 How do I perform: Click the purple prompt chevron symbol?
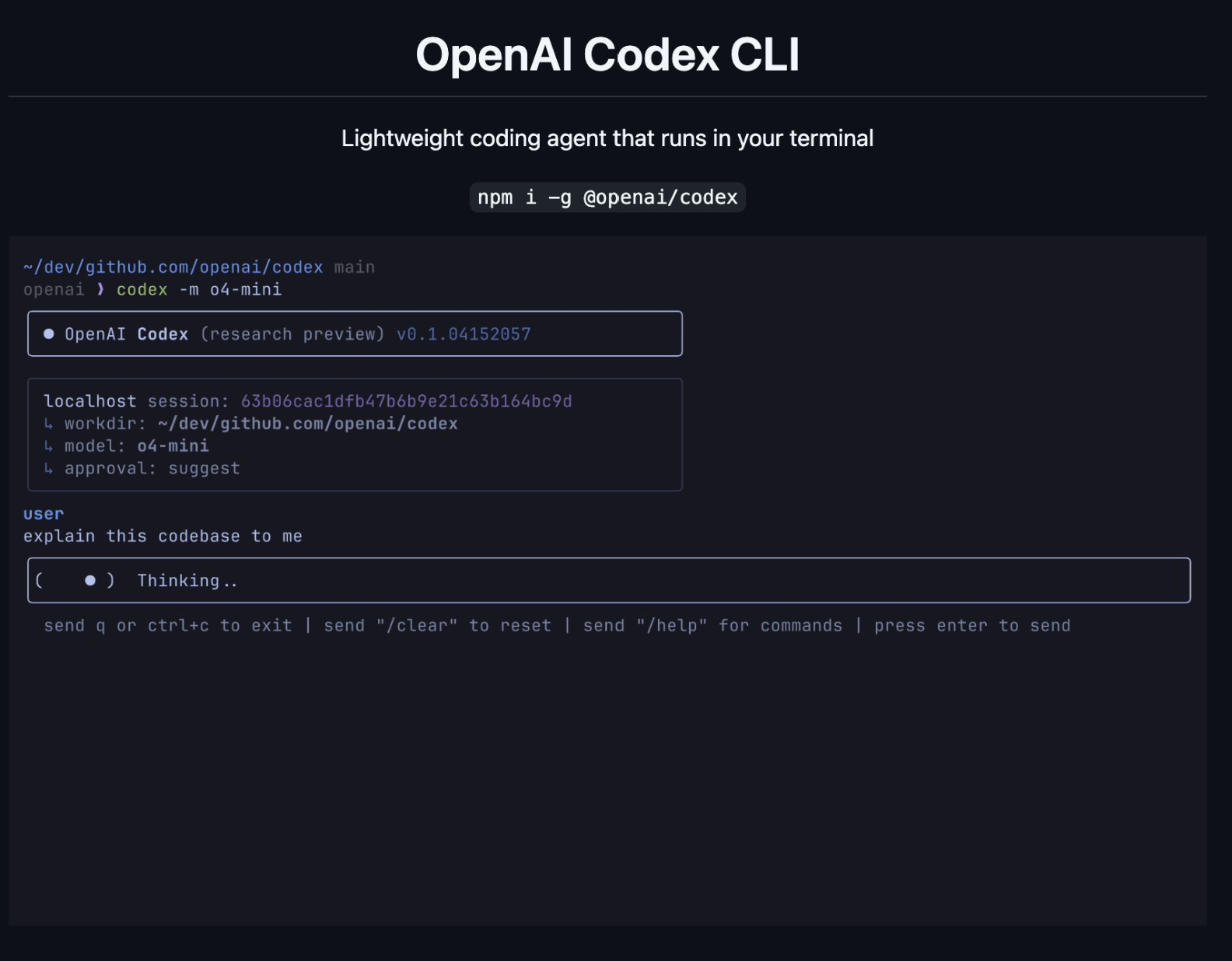(100, 289)
